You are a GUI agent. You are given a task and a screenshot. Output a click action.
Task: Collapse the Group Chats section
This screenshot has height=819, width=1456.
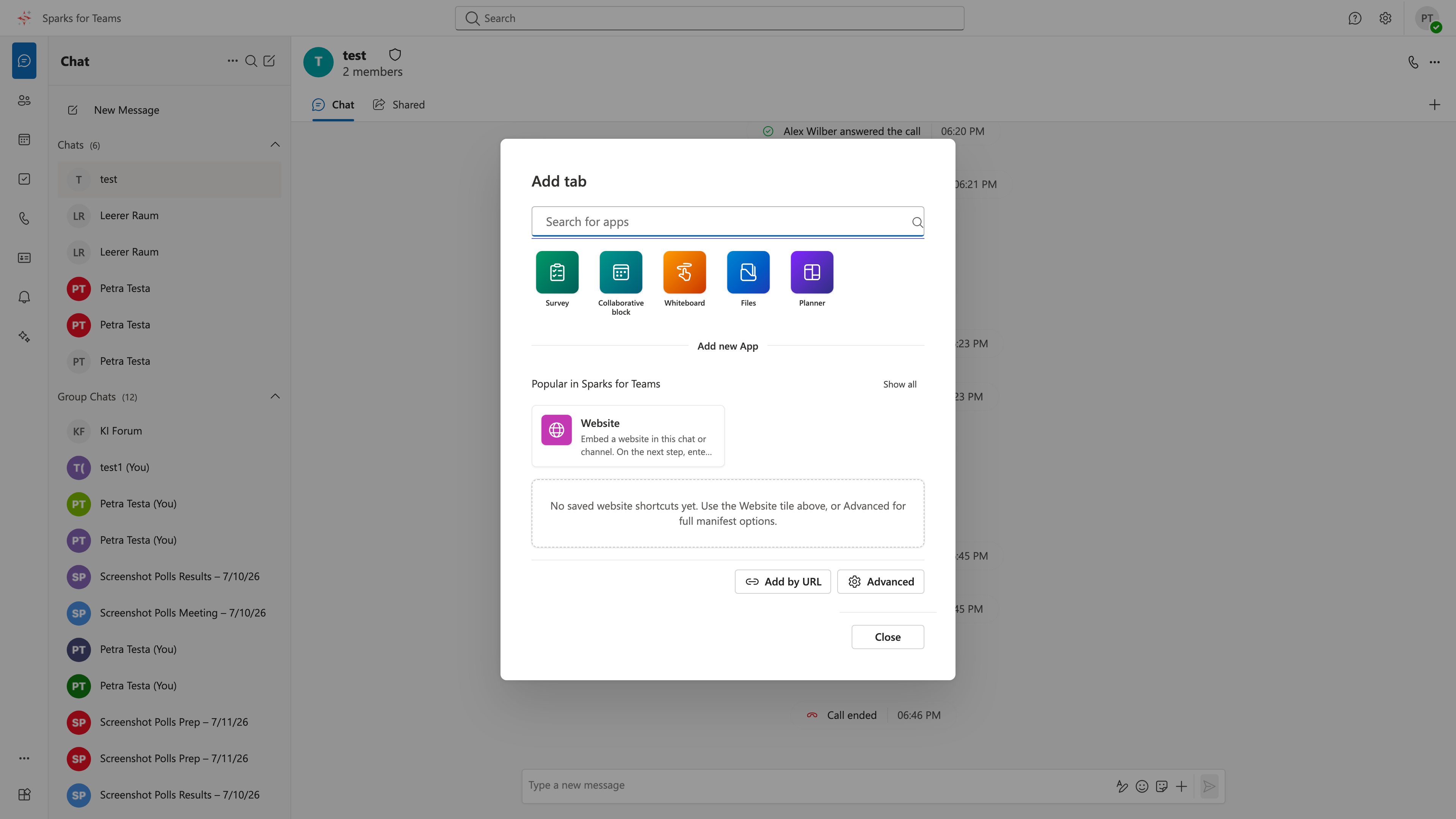click(x=275, y=396)
